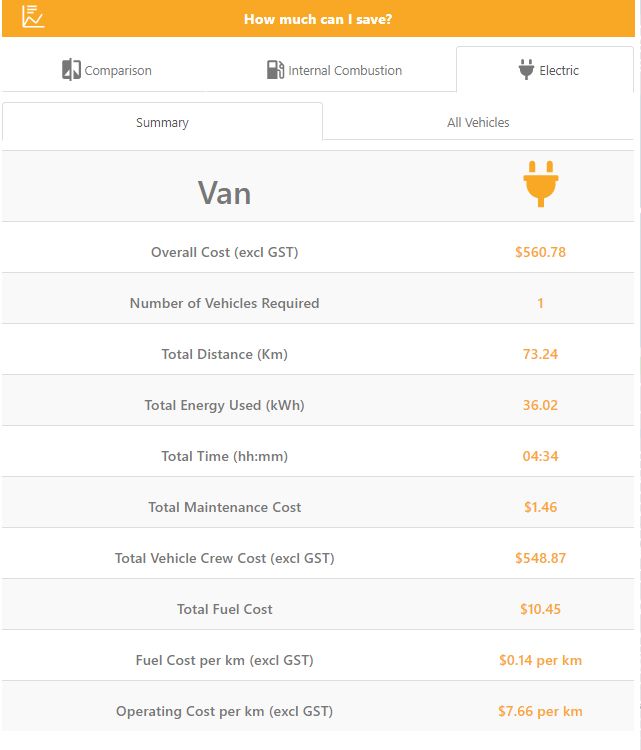Viewport: 641px width, 750px height.
Task: Click the Van heading
Action: click(x=224, y=193)
